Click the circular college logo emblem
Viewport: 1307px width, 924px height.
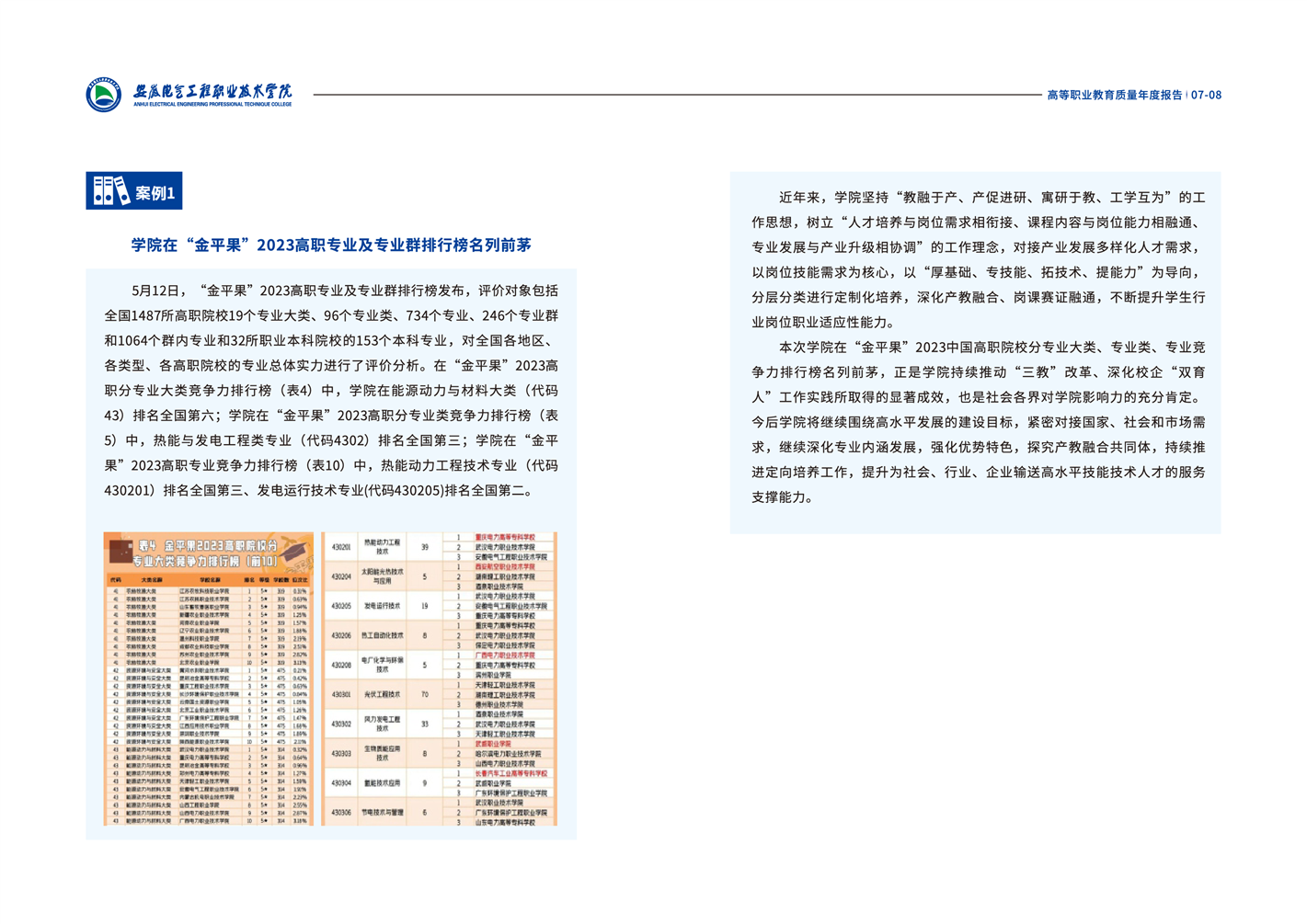[x=103, y=95]
